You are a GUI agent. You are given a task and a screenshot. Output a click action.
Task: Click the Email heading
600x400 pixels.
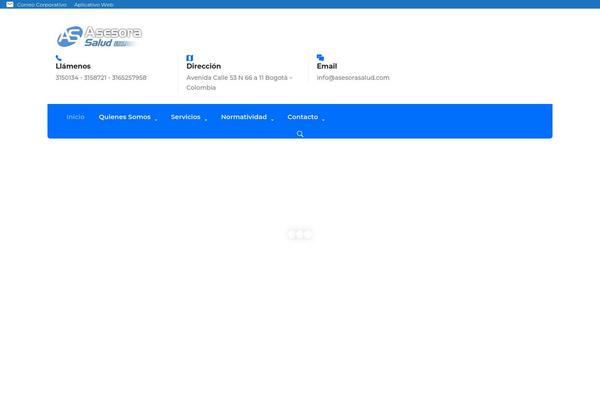tap(327, 66)
